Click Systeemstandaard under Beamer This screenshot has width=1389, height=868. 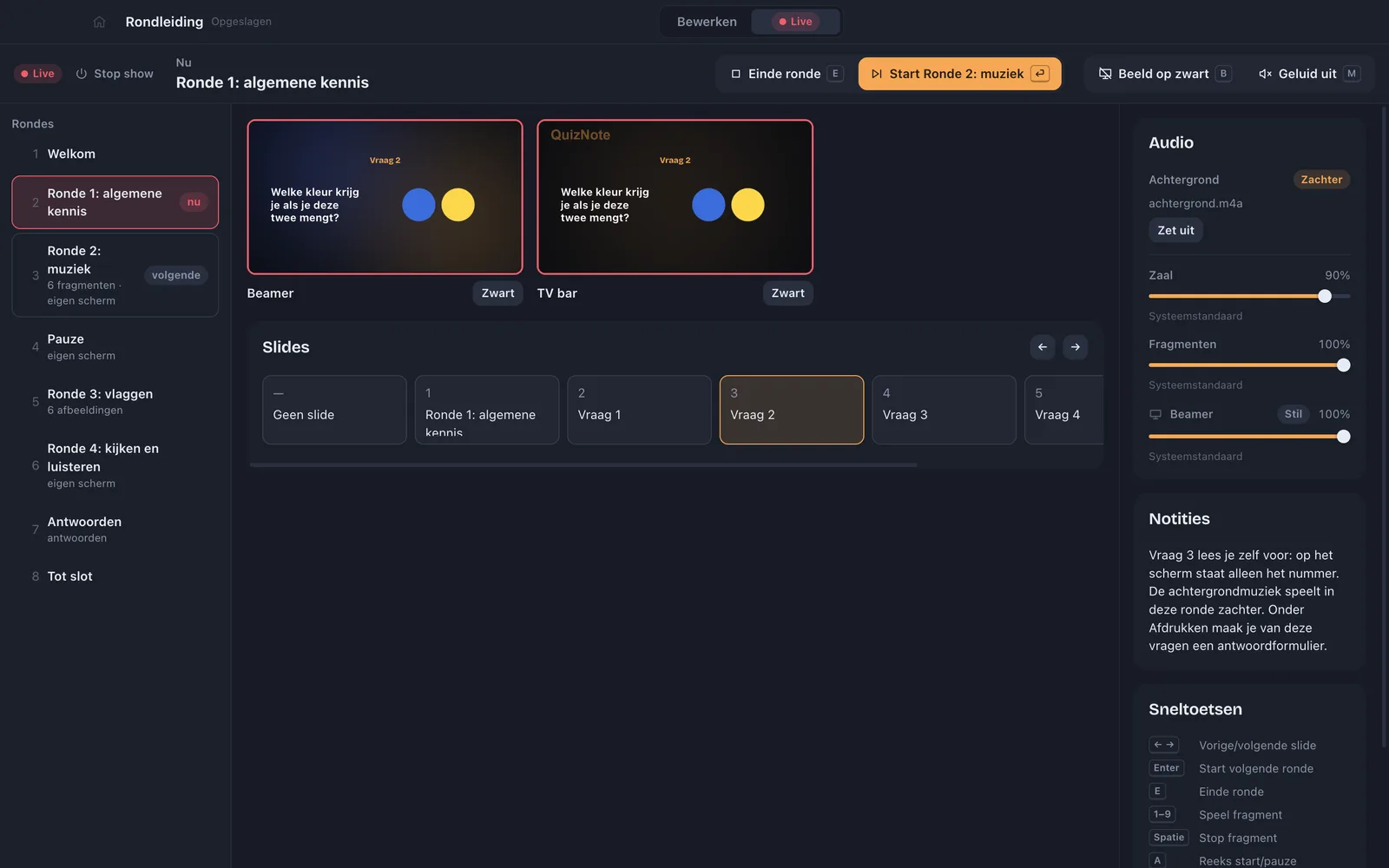pyautogui.click(x=1195, y=457)
